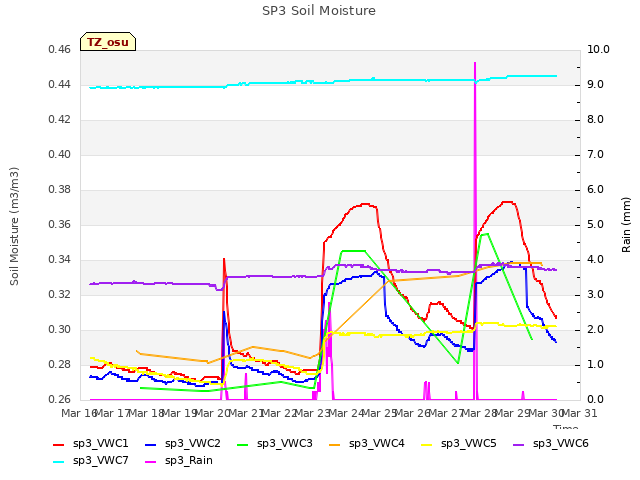Click the red VWC1 peak near Mar 24
This screenshot has height=480, width=640.
365,204
